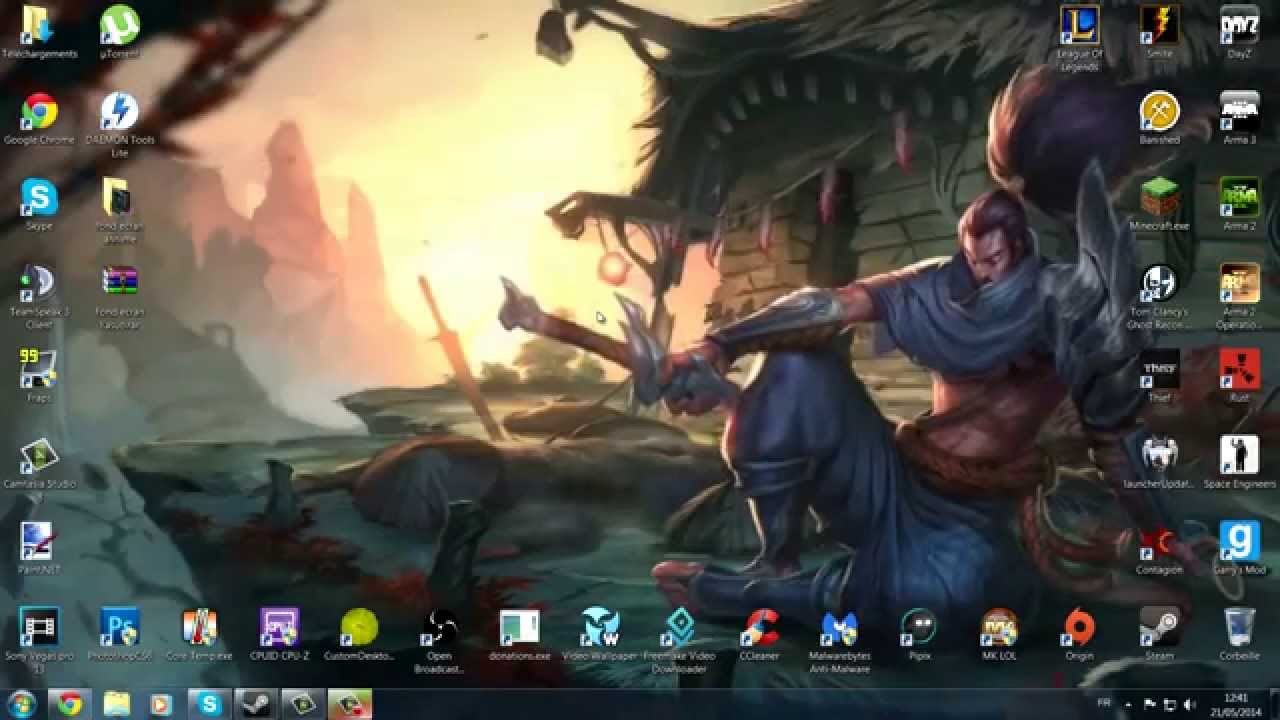Screen dimensions: 1280x720
Task: Select the Thief game icon
Action: coord(1159,376)
